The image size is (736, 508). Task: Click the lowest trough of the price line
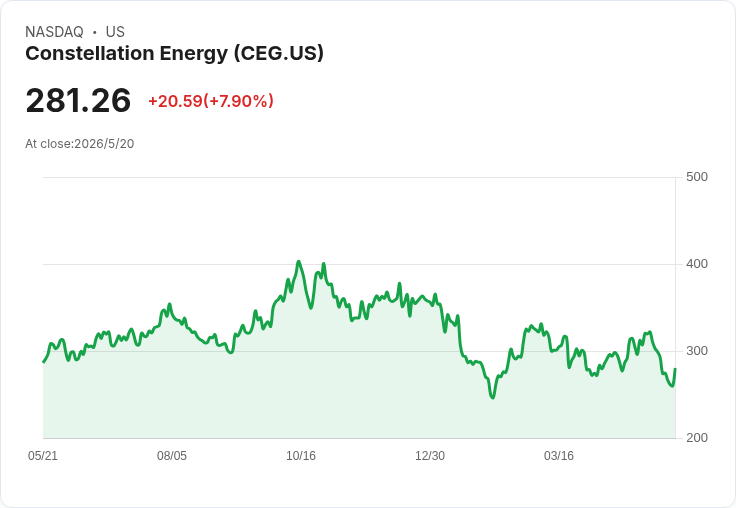pyautogui.click(x=492, y=398)
